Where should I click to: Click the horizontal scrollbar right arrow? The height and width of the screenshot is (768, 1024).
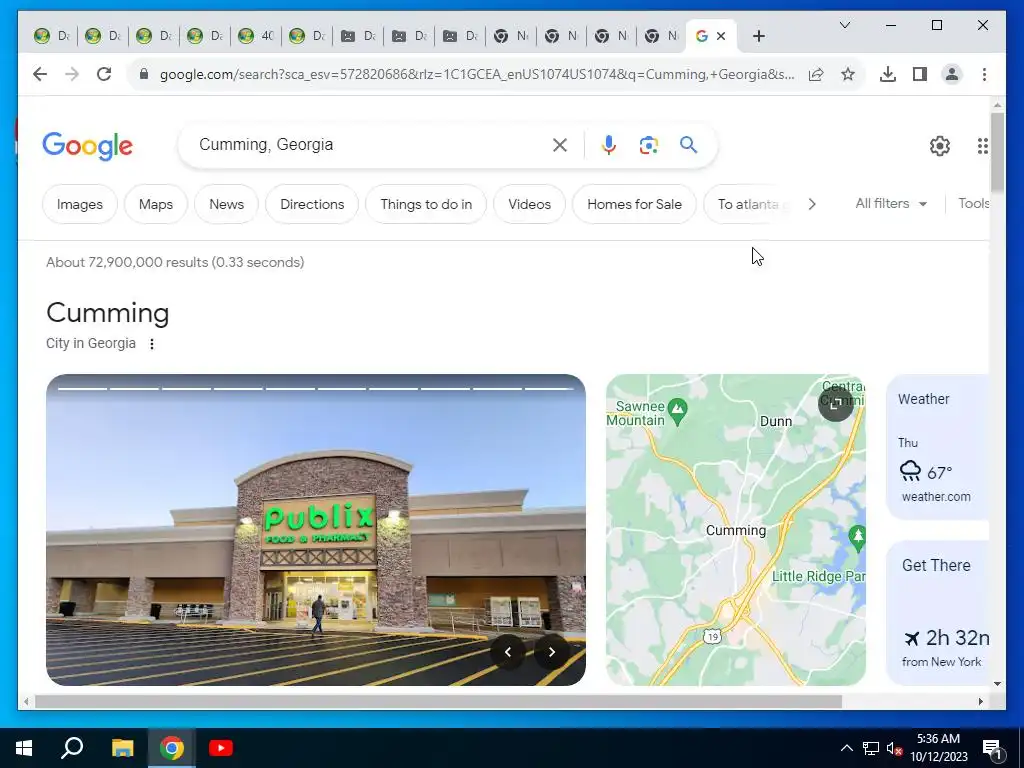click(980, 702)
